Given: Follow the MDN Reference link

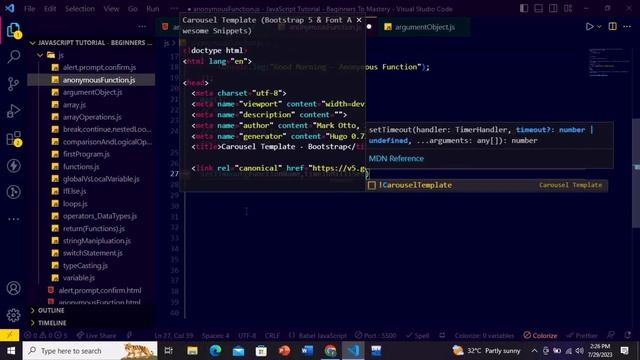Looking at the screenshot, I should (396, 158).
